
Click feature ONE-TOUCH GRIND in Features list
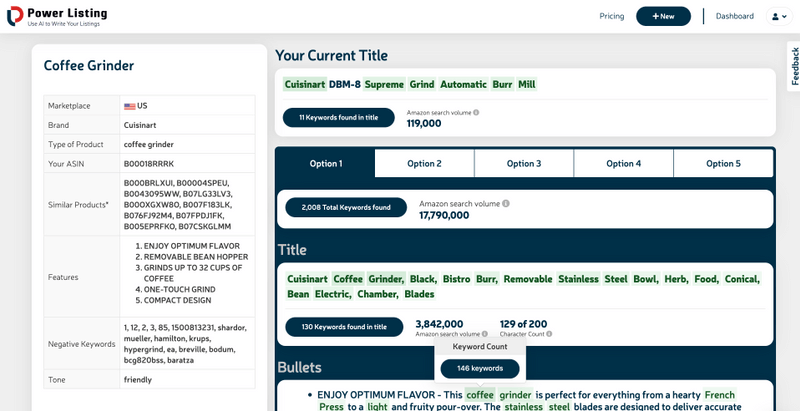coord(180,290)
